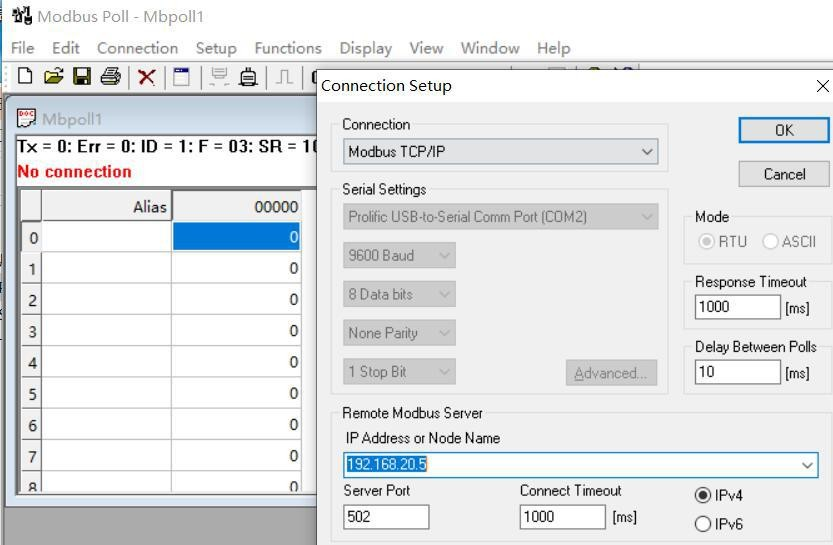
Task: Click the Delay Between Polls input field
Action: point(737,372)
